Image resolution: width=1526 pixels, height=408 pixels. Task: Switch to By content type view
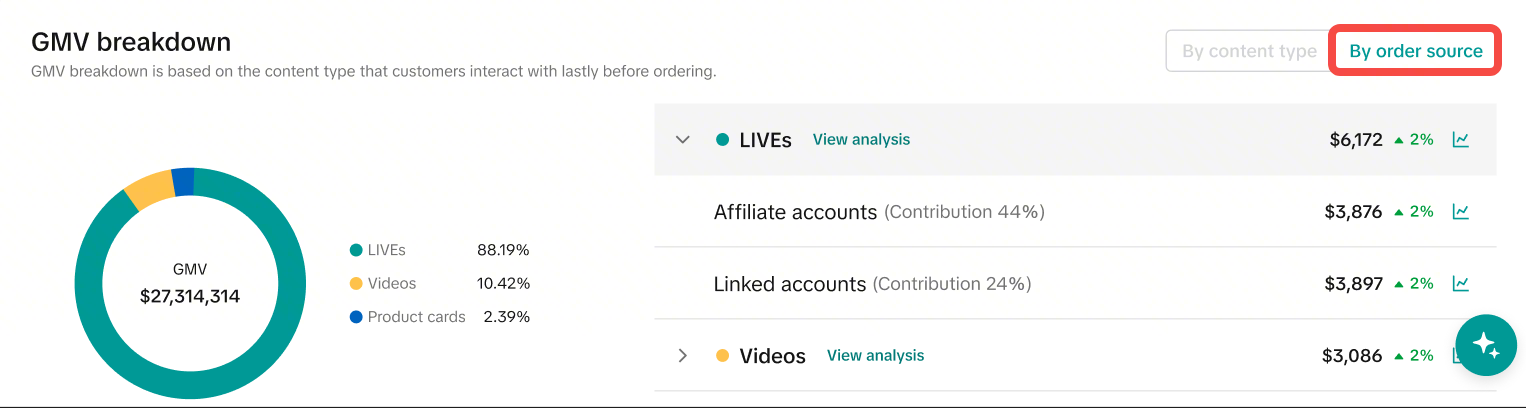[x=1249, y=51]
